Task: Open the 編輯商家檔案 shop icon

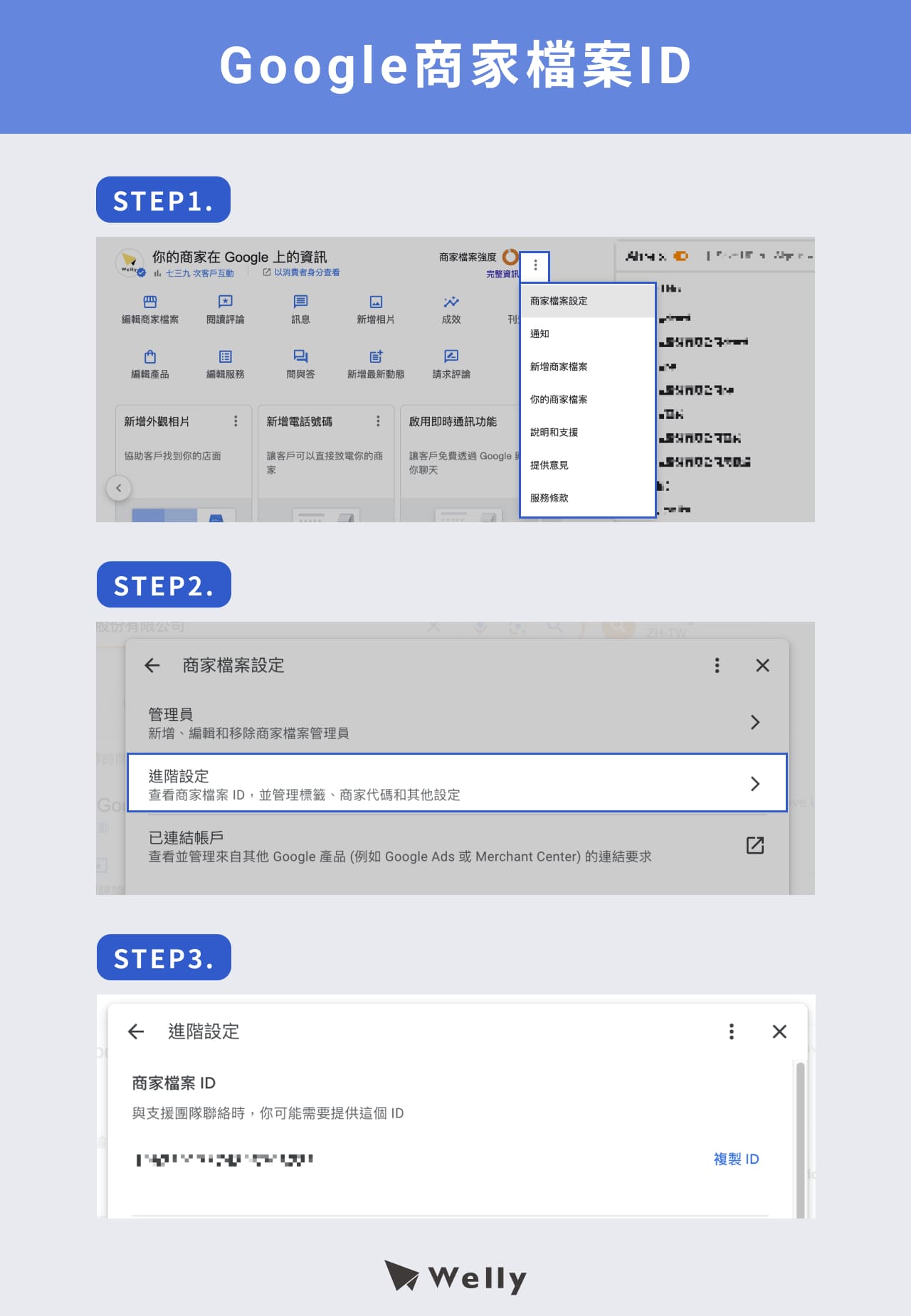Action: point(150,302)
